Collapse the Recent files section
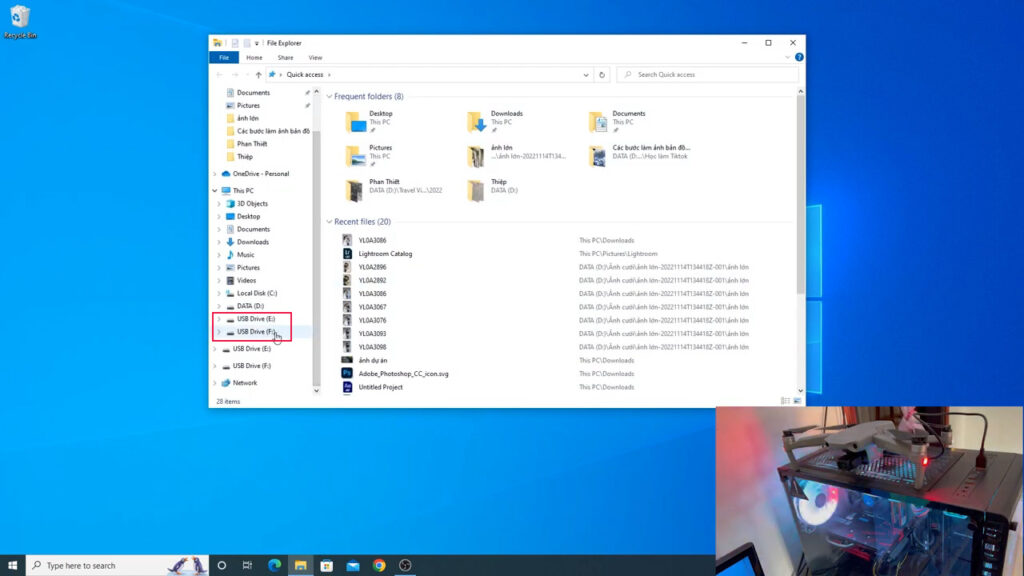The height and width of the screenshot is (576, 1024). (x=329, y=222)
